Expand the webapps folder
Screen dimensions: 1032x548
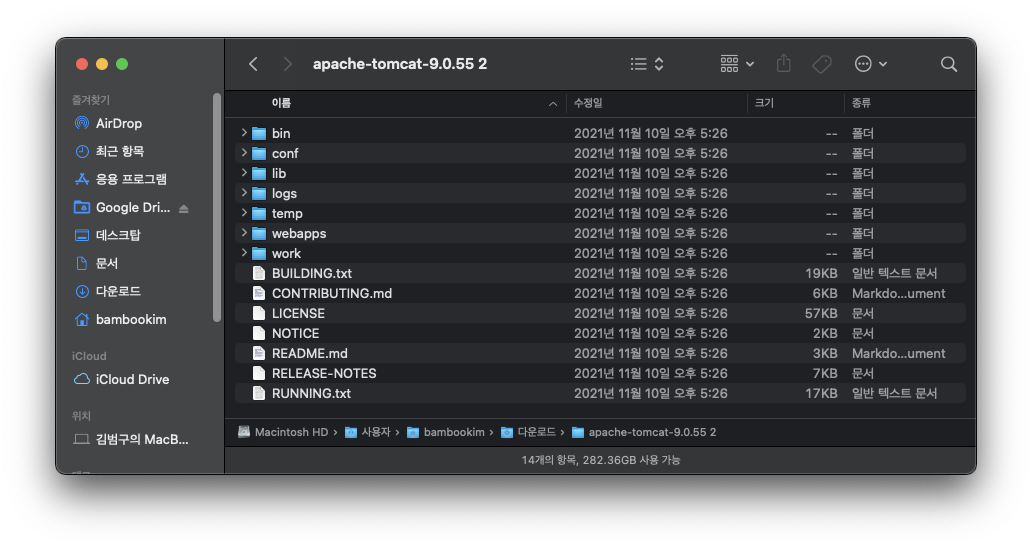tap(244, 233)
